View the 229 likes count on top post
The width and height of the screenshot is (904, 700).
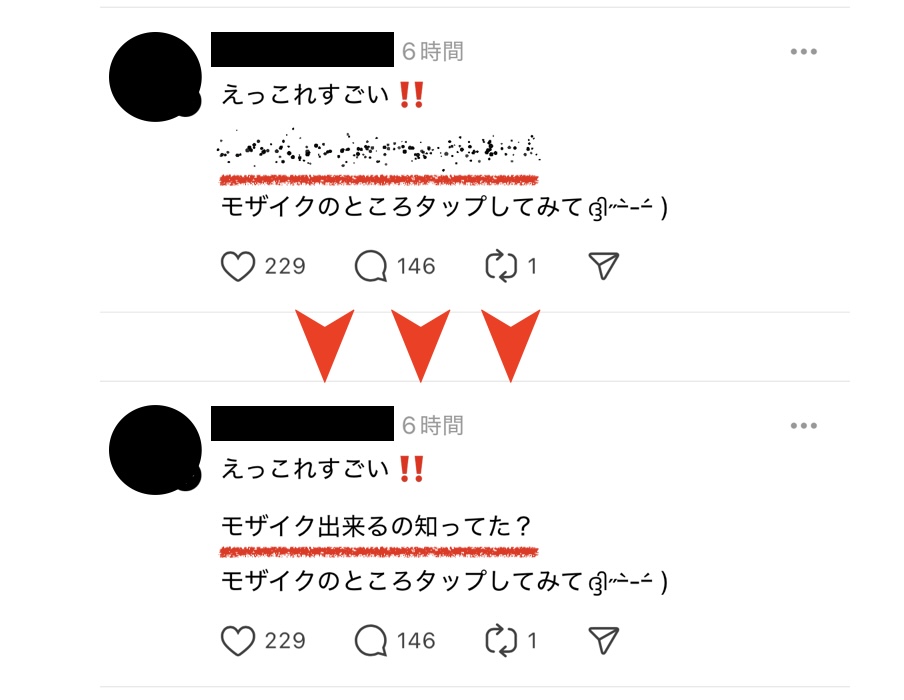point(285,266)
